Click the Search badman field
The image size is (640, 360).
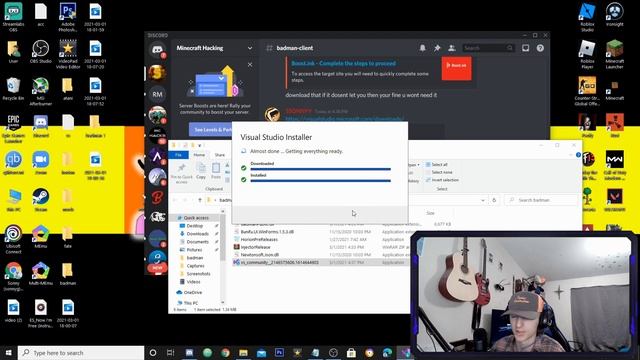coord(542,200)
